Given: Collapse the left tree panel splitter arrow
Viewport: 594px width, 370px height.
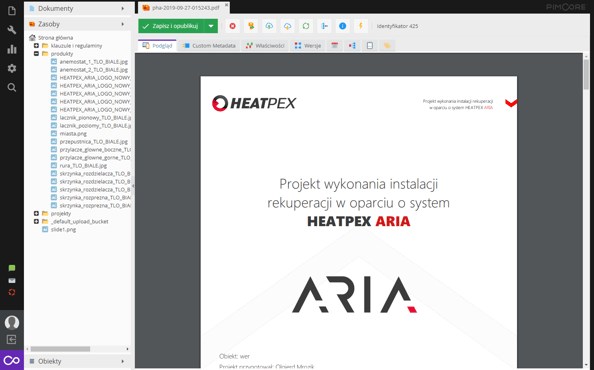Looking at the screenshot, I should pos(133,186).
